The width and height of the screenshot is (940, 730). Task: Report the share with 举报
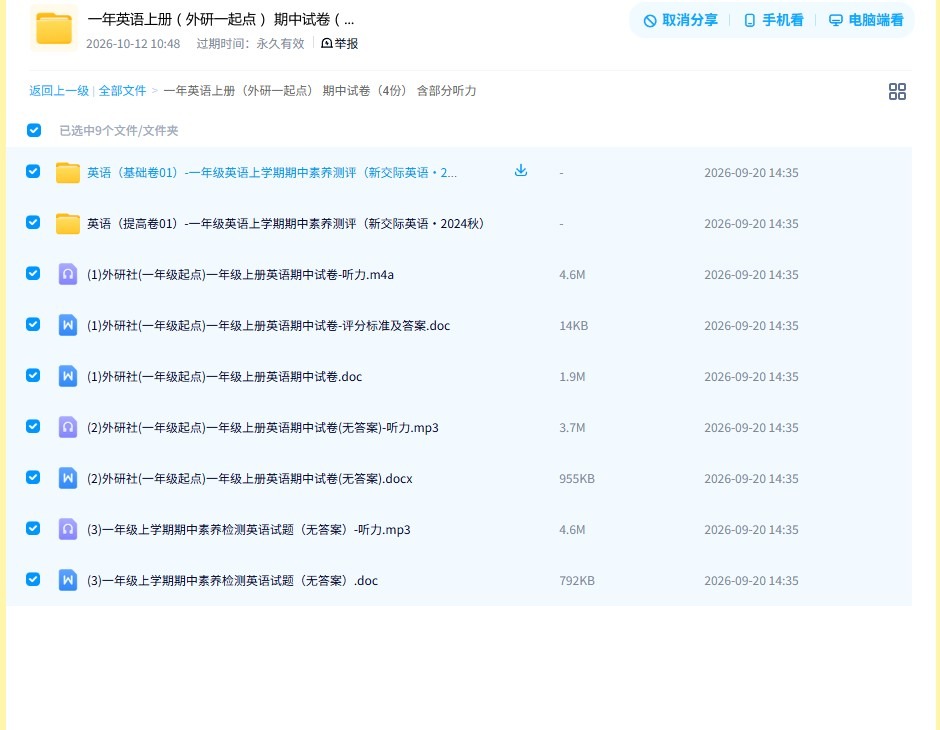click(340, 43)
